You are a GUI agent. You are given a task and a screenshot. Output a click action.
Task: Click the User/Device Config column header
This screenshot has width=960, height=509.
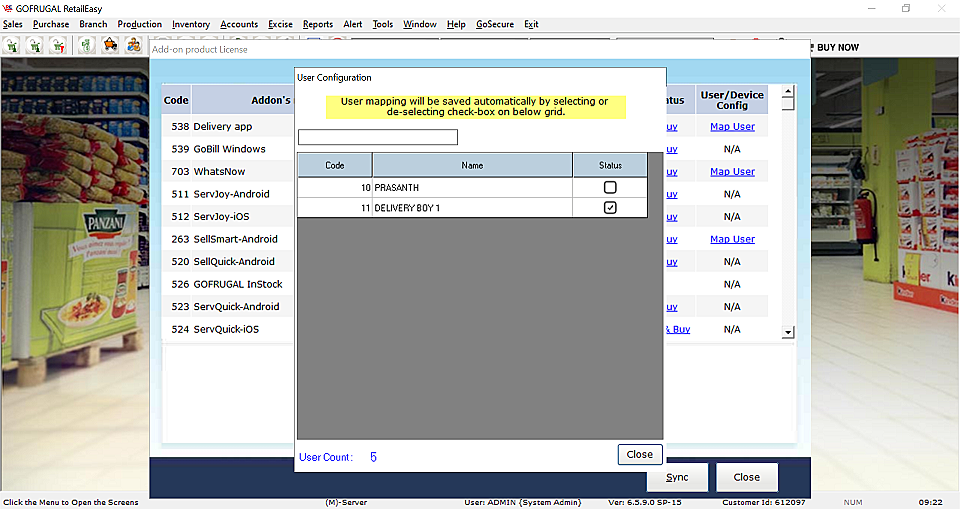coord(732,100)
